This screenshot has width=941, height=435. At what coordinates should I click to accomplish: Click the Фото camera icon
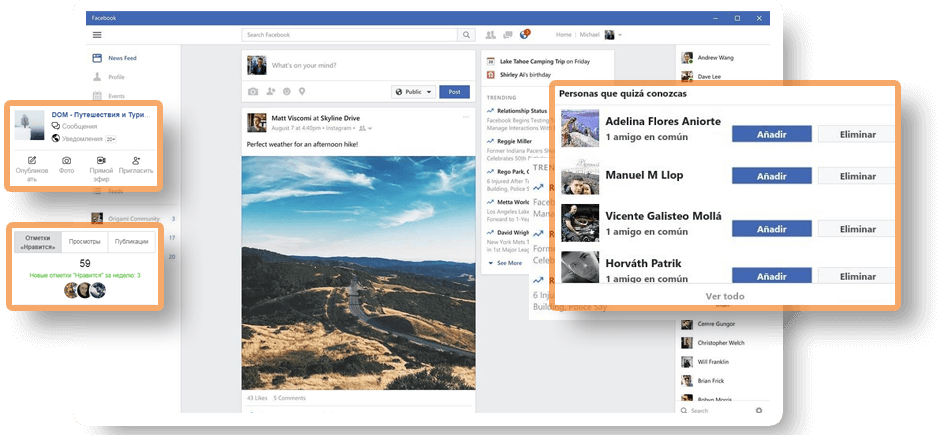67,160
